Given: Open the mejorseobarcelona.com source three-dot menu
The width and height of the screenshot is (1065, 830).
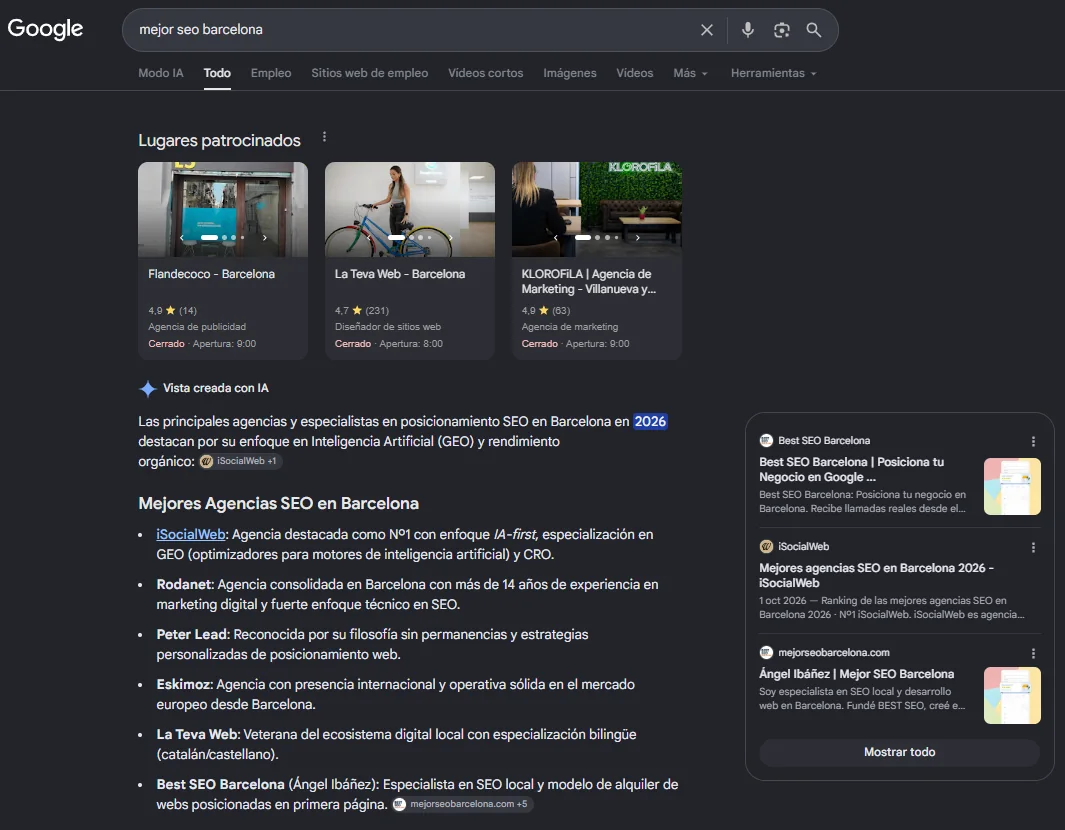Looking at the screenshot, I should click(x=1033, y=653).
